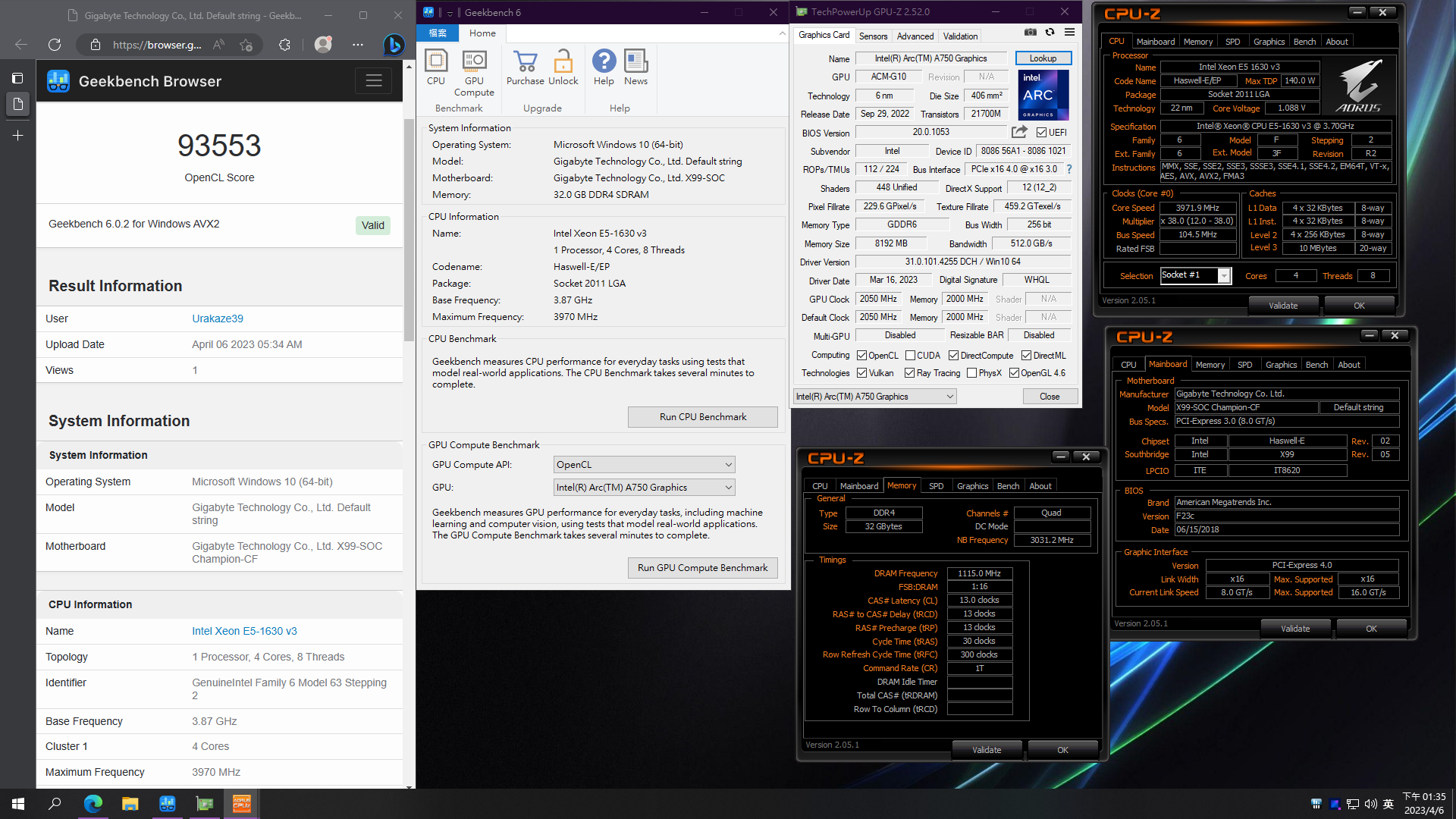Open GPU Compute benchmark icon in ribbon

point(474,73)
